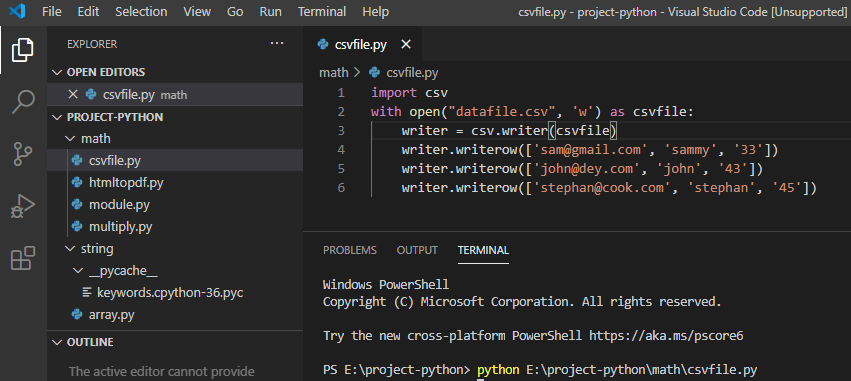Open Explorer more actions ellipsis menu
851x381 pixels.
coord(277,44)
